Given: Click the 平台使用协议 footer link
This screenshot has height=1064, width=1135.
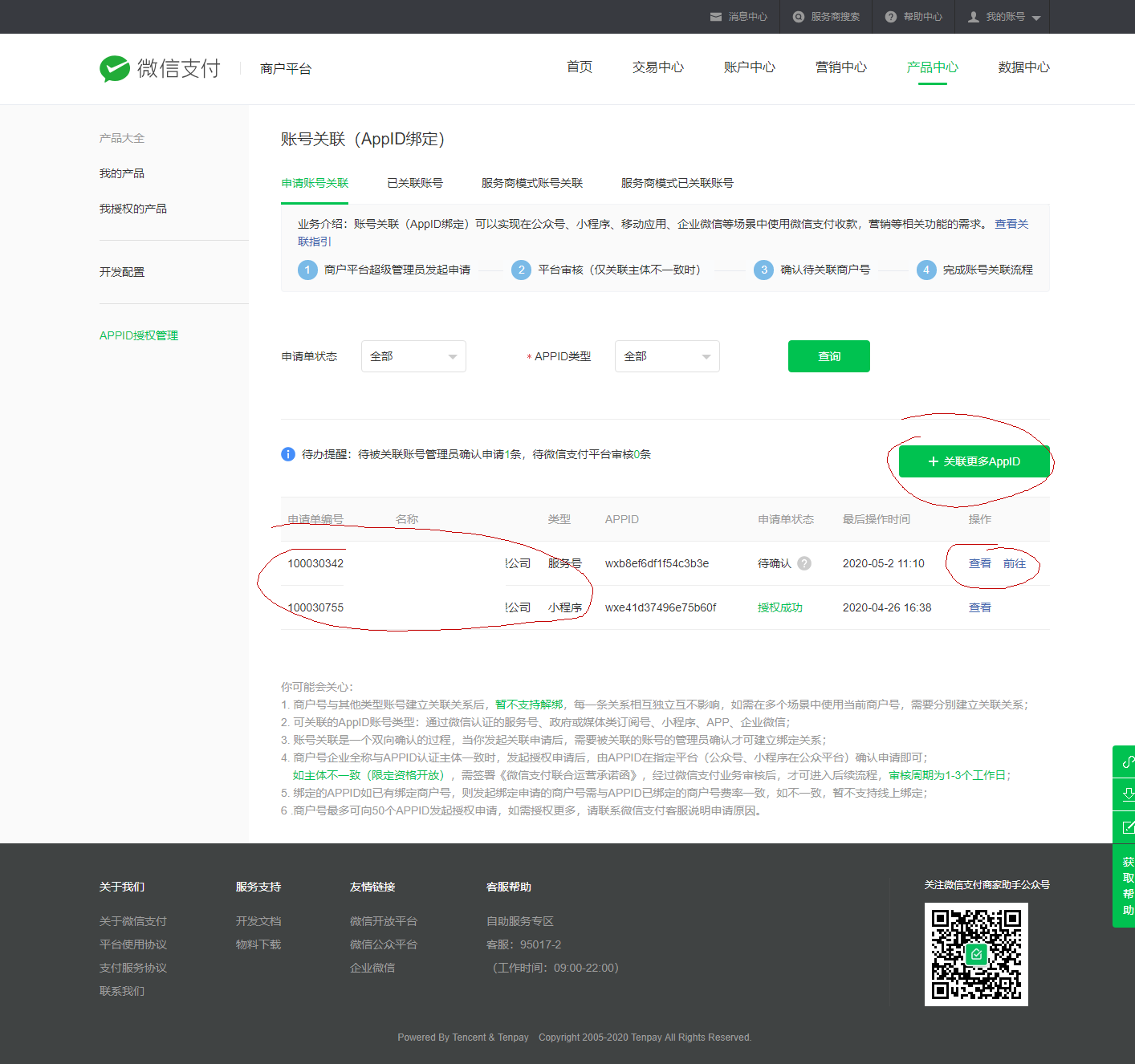Looking at the screenshot, I should tap(133, 944).
